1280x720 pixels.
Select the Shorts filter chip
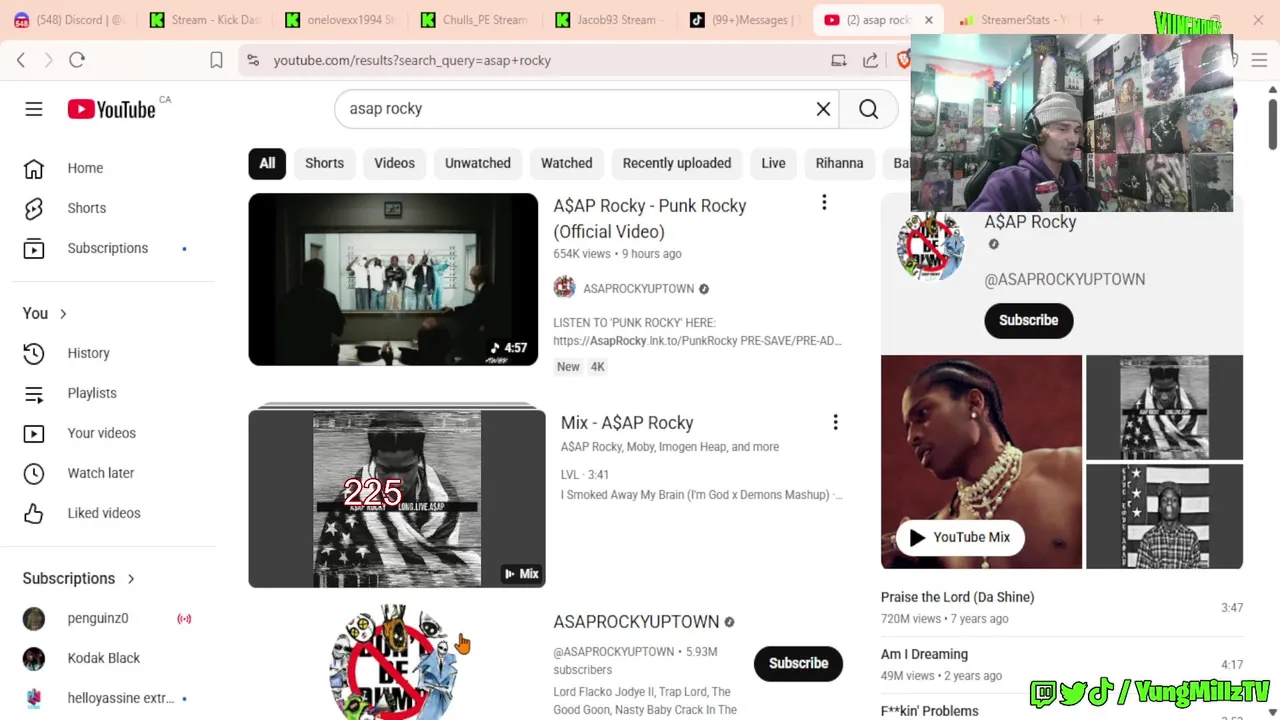[324, 163]
